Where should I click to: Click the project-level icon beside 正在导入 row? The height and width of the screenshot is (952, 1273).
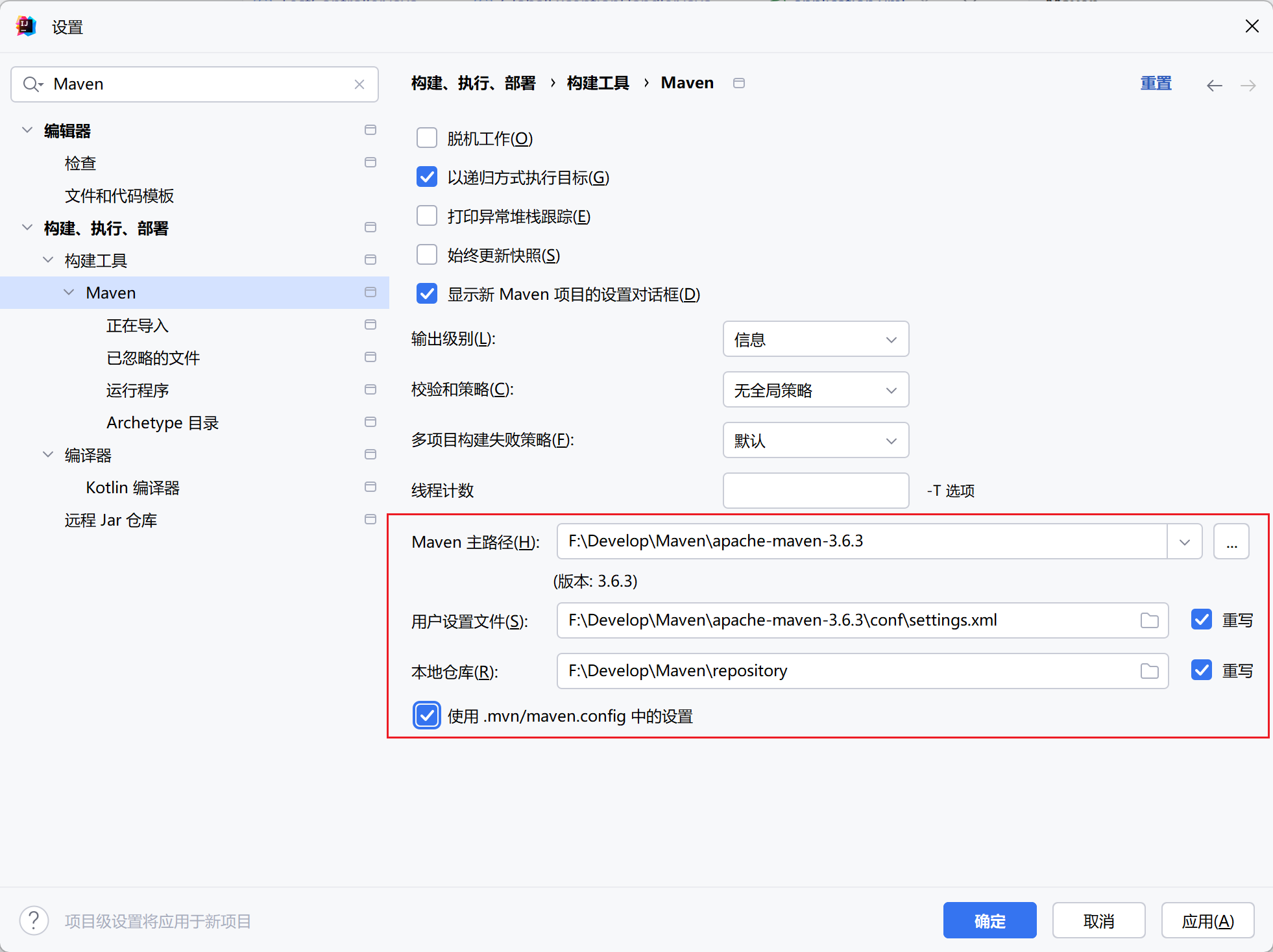tap(370, 324)
